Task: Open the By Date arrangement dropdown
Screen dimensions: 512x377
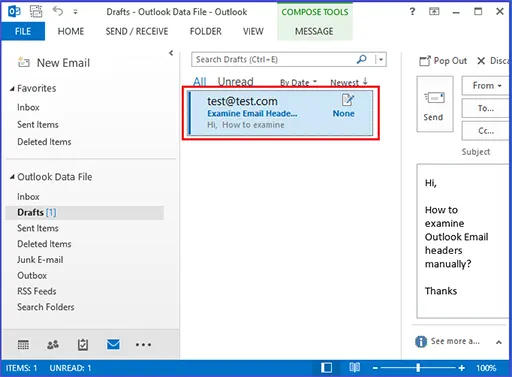Action: tap(298, 83)
